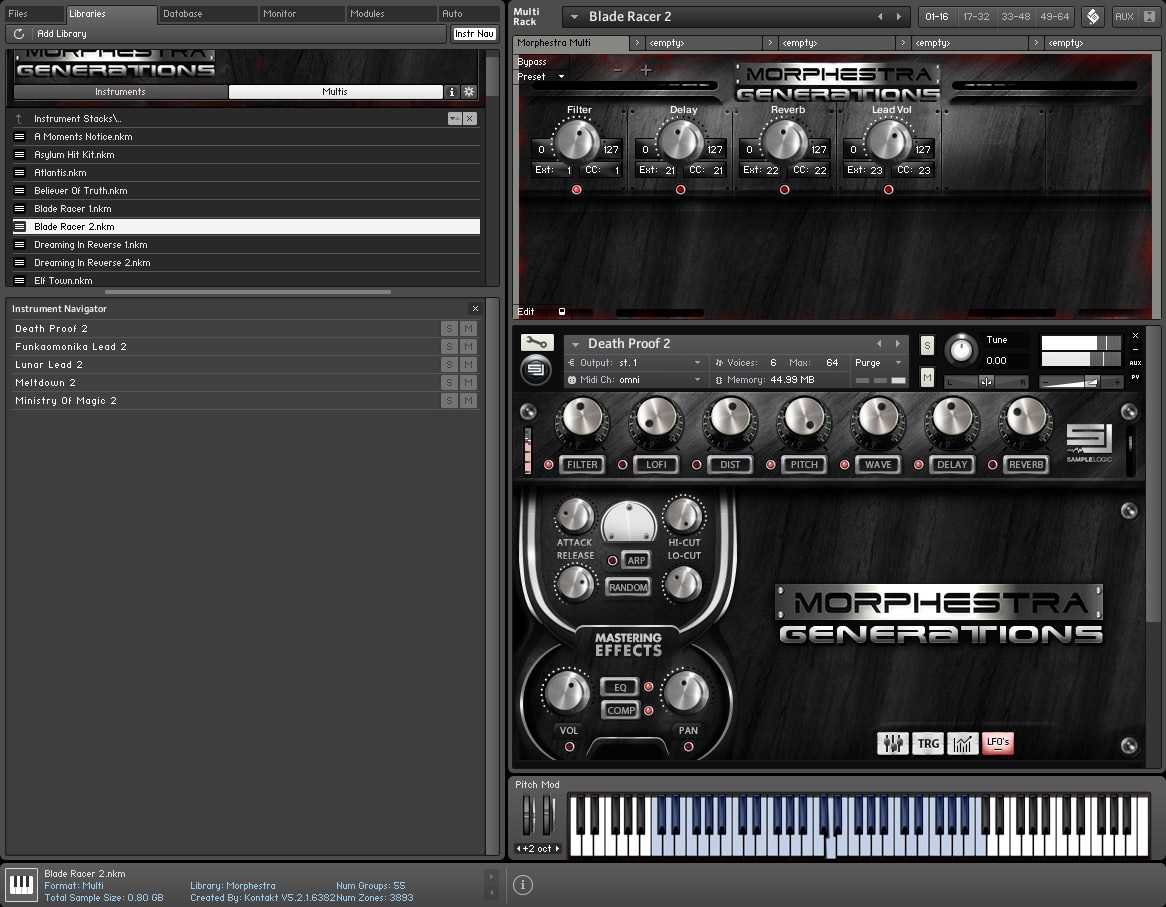Mute Lunar Lead 2 in navigator
The image size is (1166, 907).
pyautogui.click(x=468, y=364)
